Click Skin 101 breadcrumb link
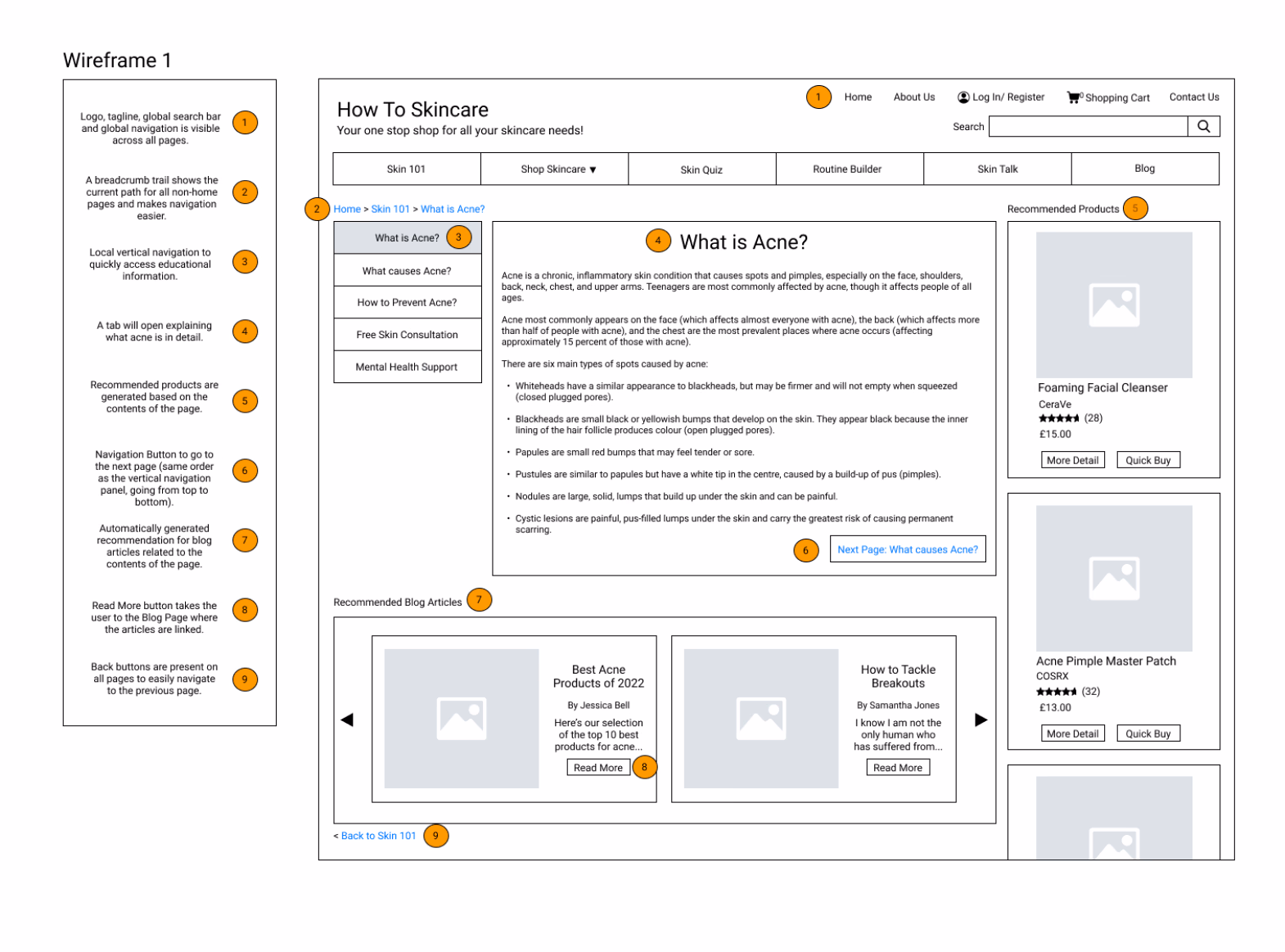Viewport: 1285px width, 952px height. coord(390,210)
